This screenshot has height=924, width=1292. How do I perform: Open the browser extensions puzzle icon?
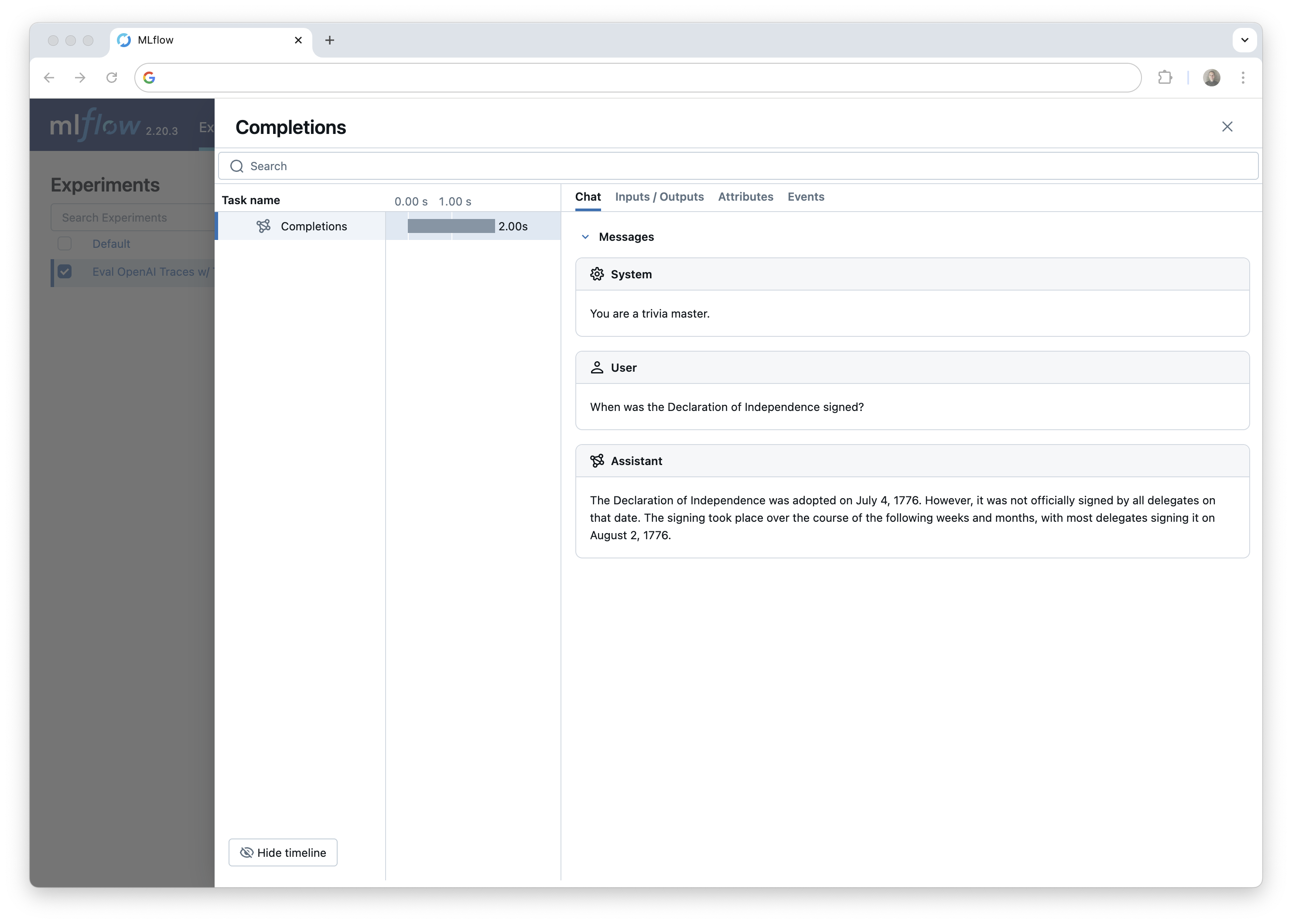[x=1165, y=77]
